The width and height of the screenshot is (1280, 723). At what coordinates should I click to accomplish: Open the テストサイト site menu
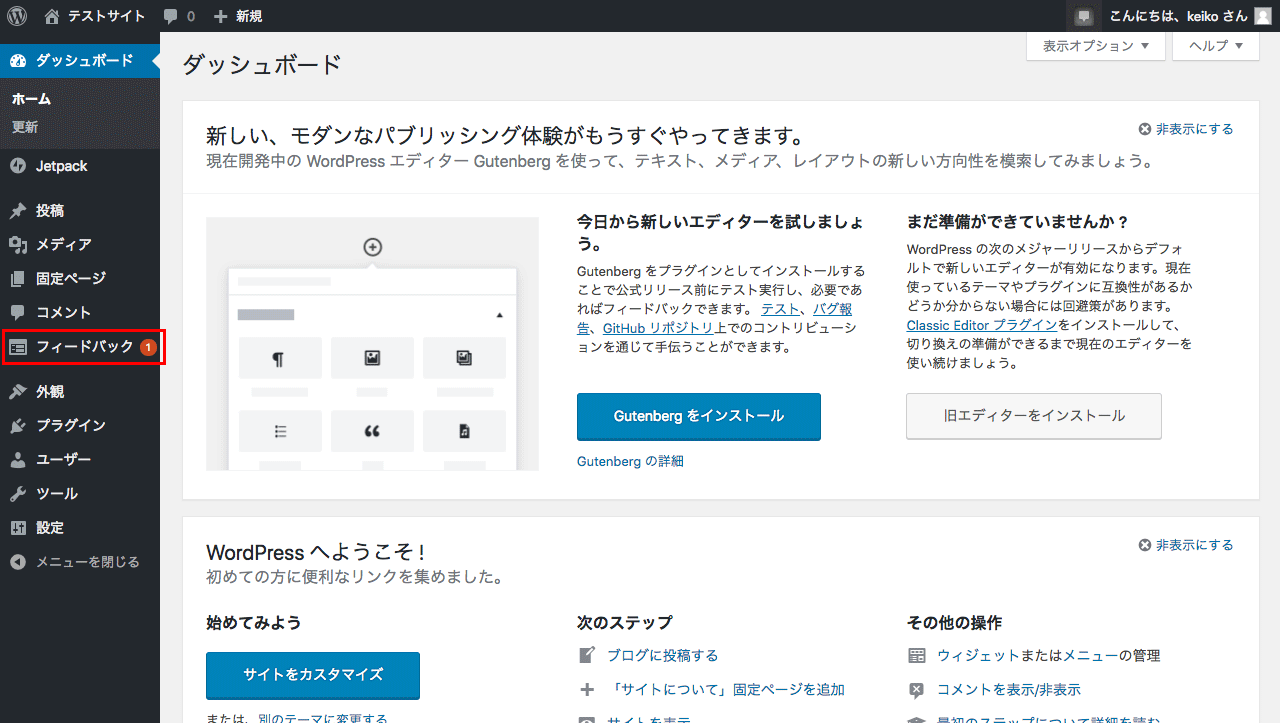(x=94, y=16)
